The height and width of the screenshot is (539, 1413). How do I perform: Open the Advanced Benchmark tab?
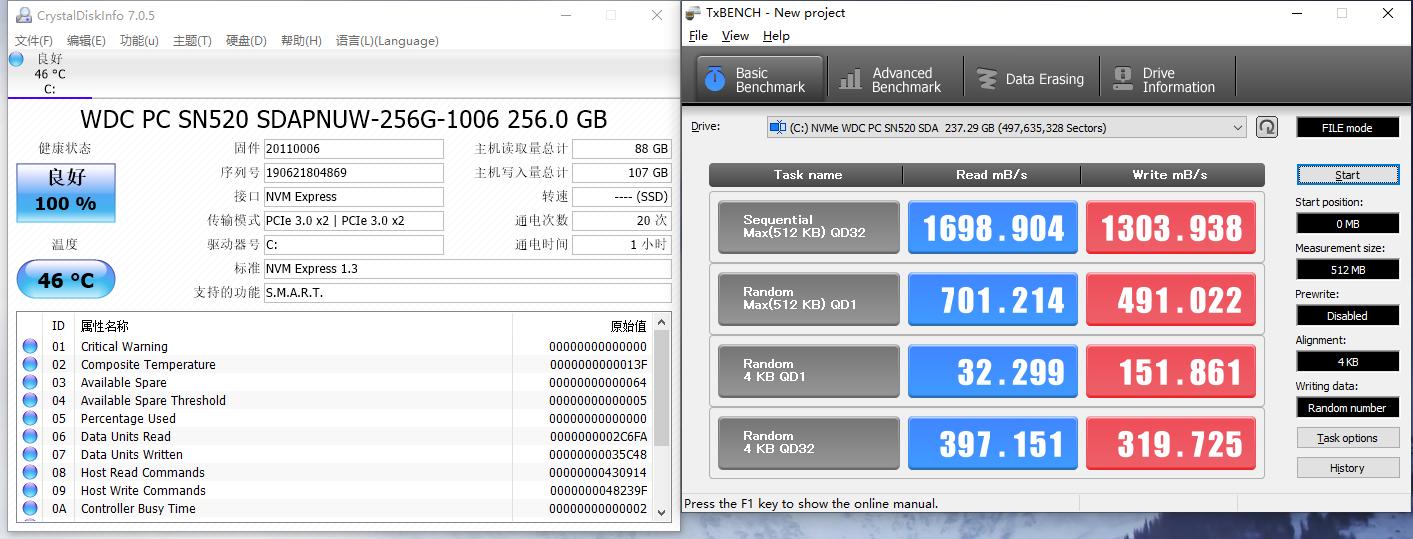coord(892,79)
